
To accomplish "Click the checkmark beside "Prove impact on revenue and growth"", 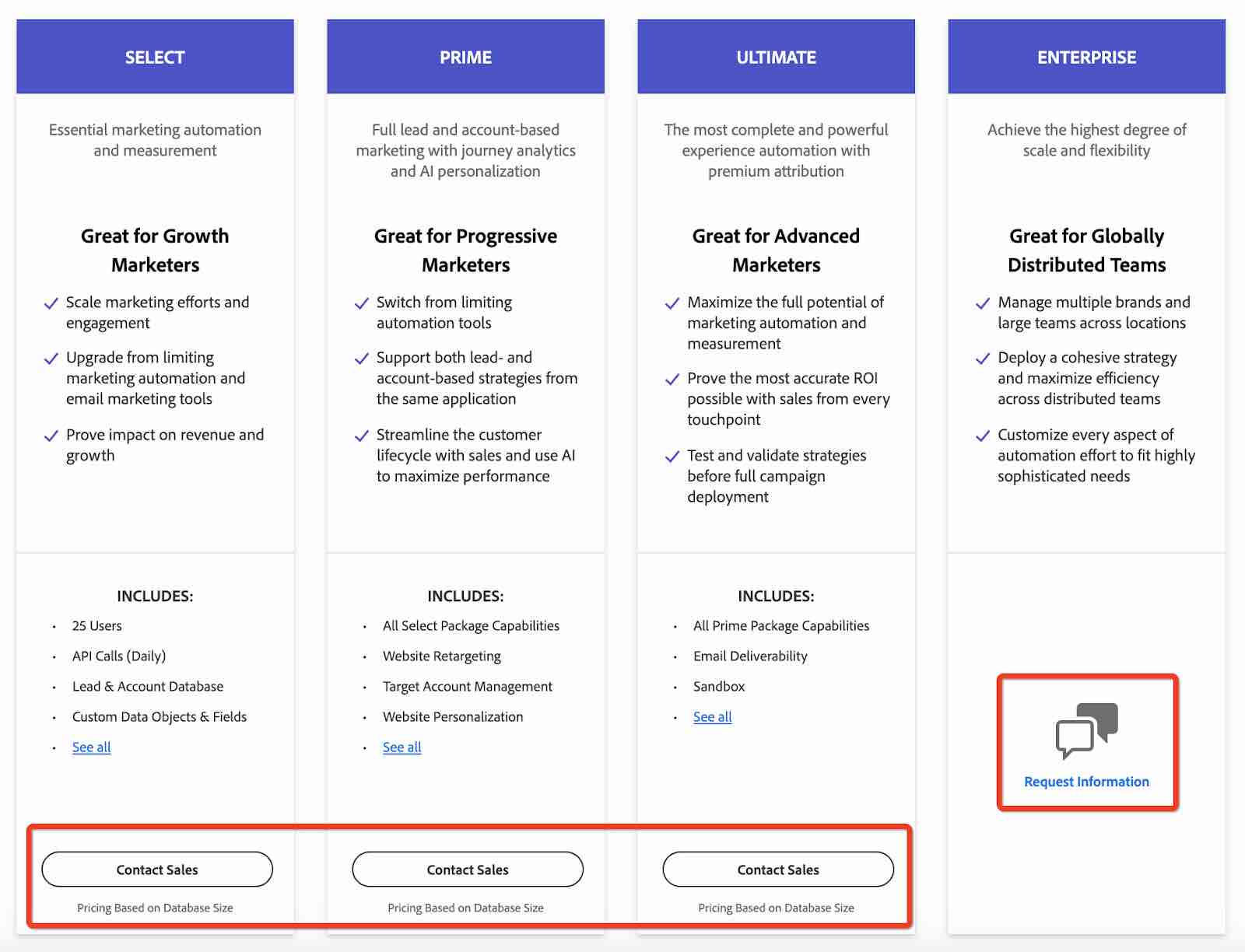I will [51, 436].
